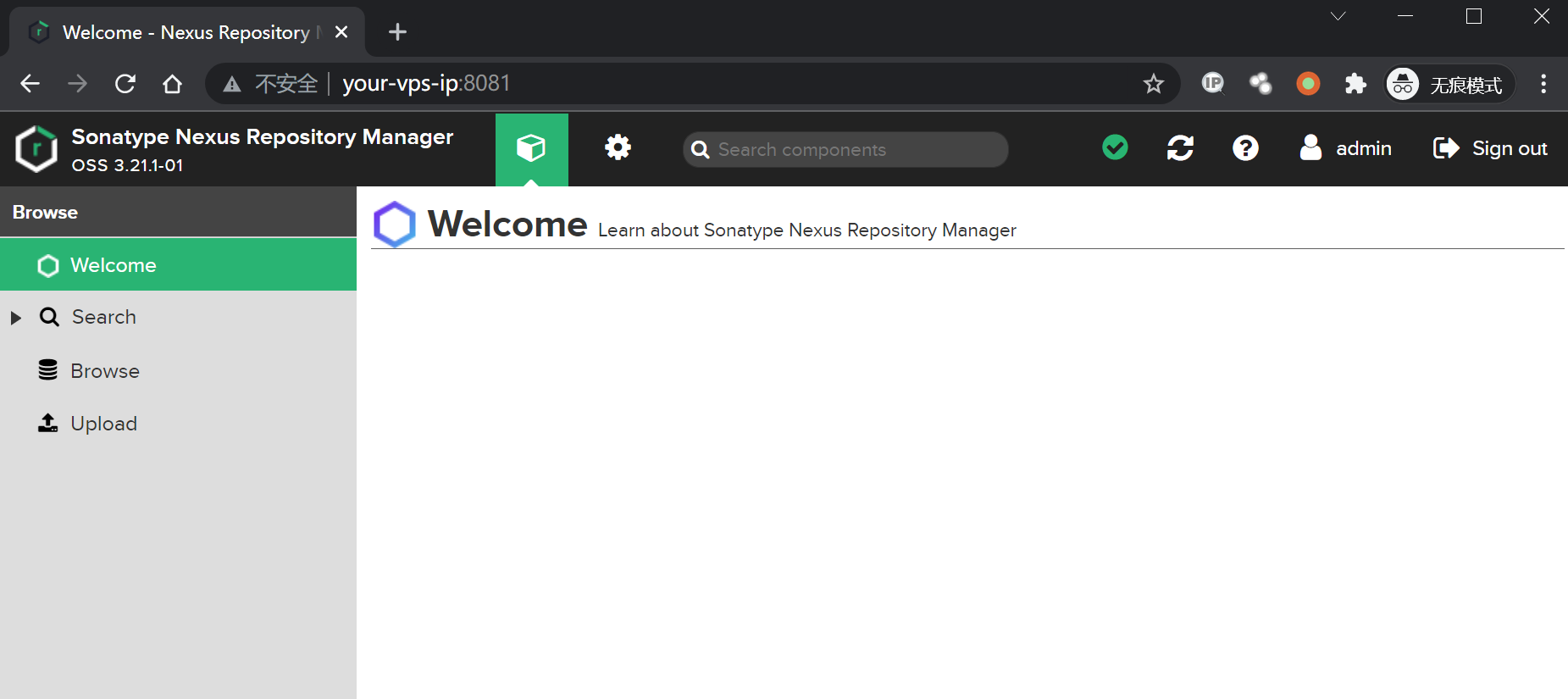Open Chrome's three-dot menu
The width and height of the screenshot is (1568, 699).
[x=1543, y=84]
